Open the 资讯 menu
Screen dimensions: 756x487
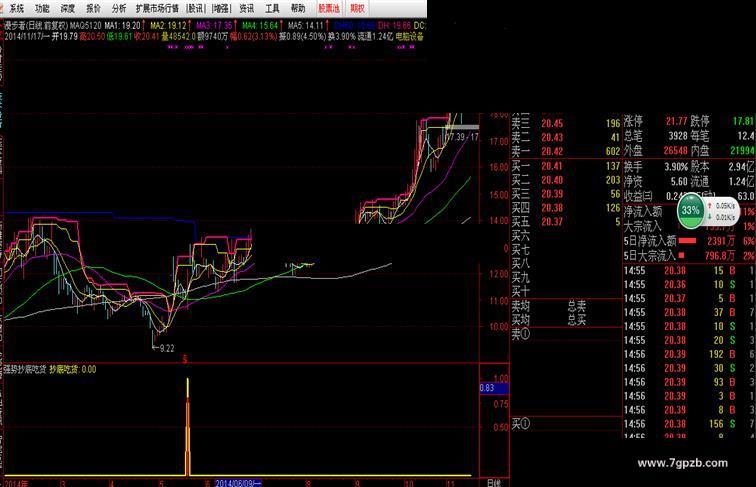[247, 8]
